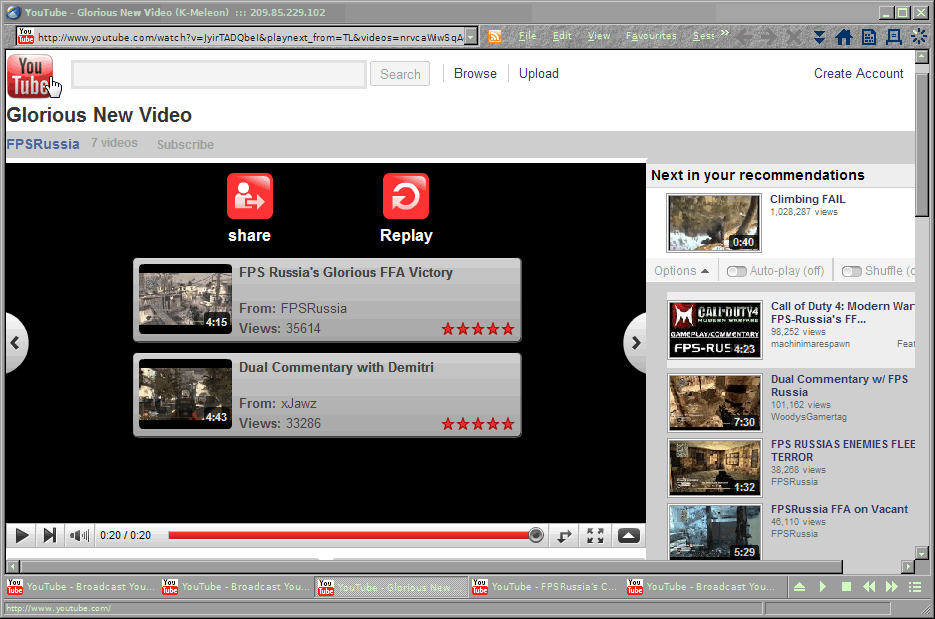935x619 pixels.
Task: Click the eject icon in the bottom bar
Action: (800, 587)
